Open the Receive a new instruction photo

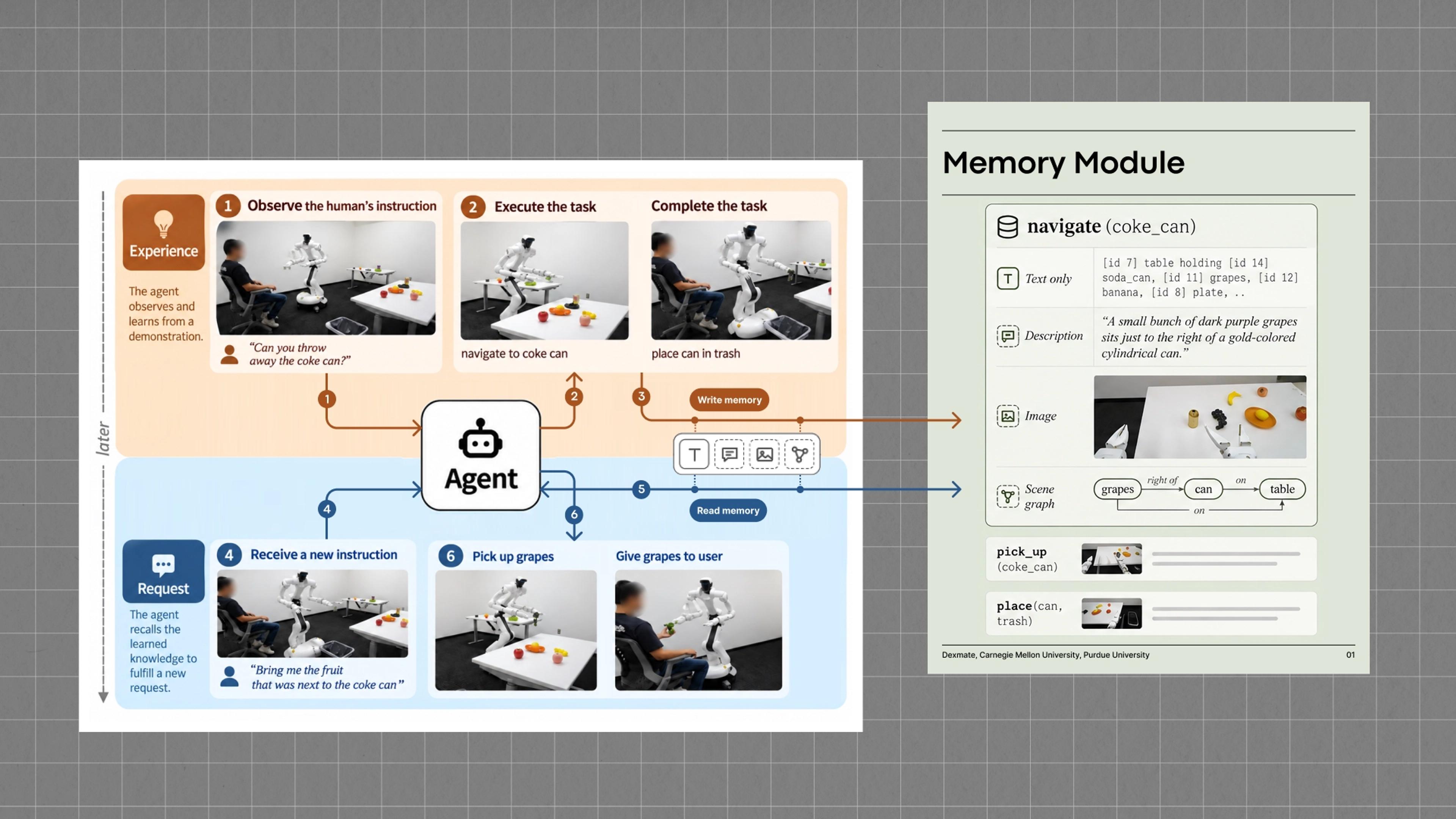[312, 613]
